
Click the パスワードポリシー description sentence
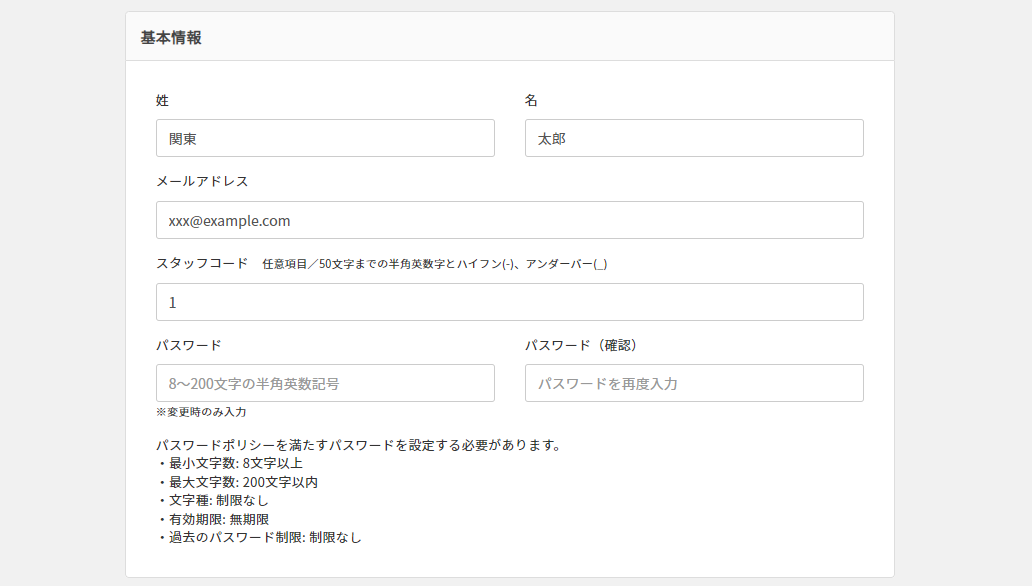pos(358,445)
